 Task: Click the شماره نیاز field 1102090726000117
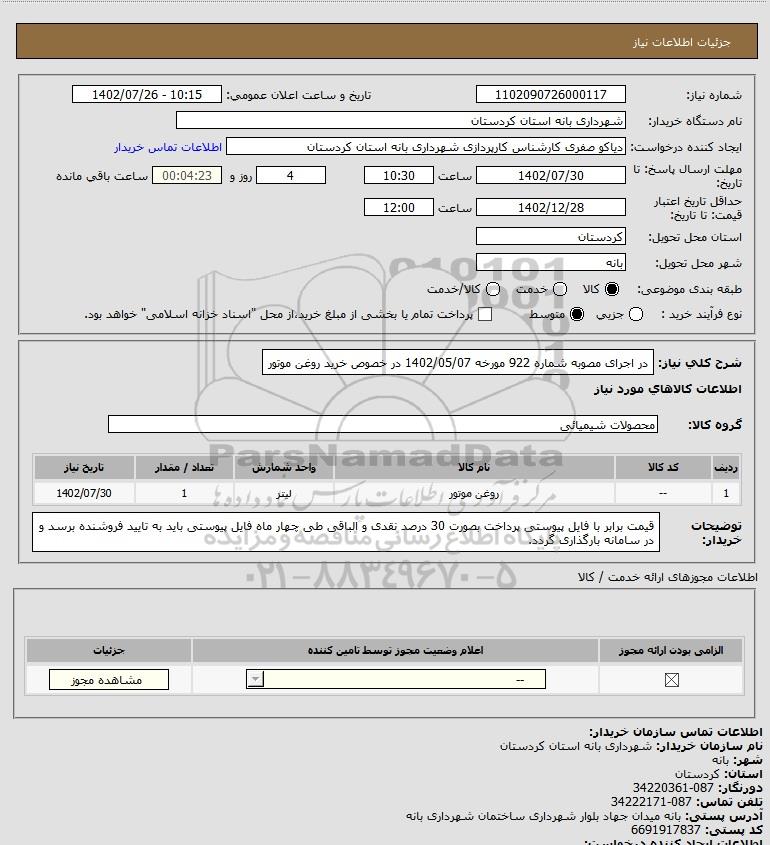pyautogui.click(x=551, y=94)
